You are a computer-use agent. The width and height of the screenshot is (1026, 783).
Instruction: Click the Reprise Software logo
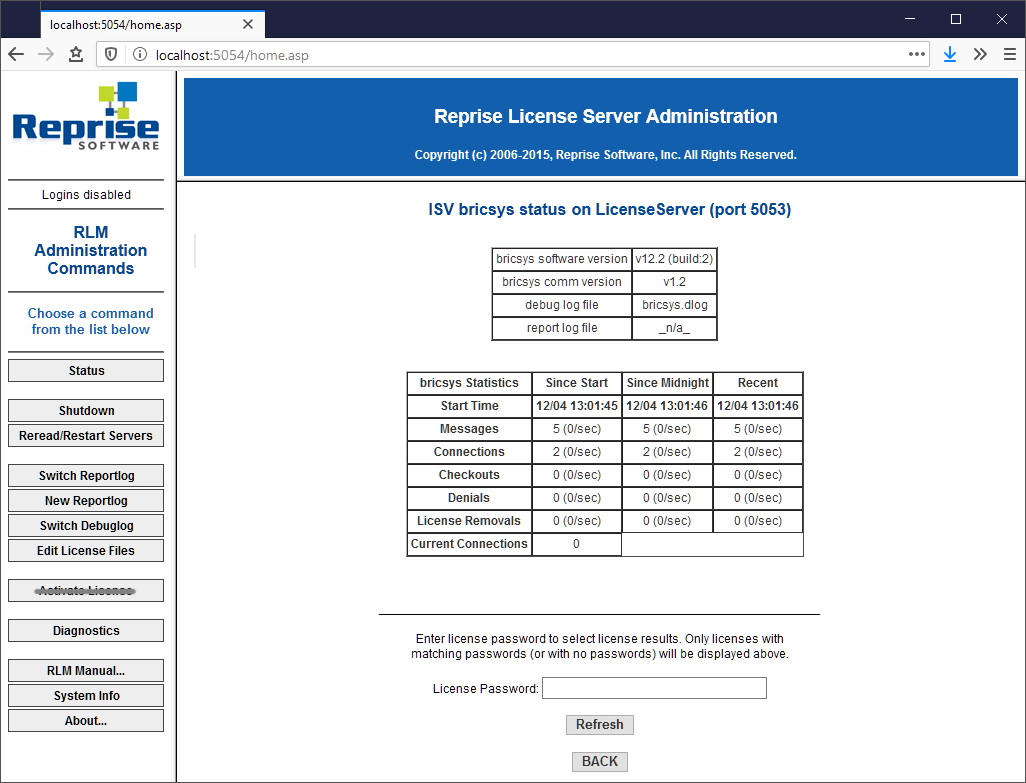(86, 117)
